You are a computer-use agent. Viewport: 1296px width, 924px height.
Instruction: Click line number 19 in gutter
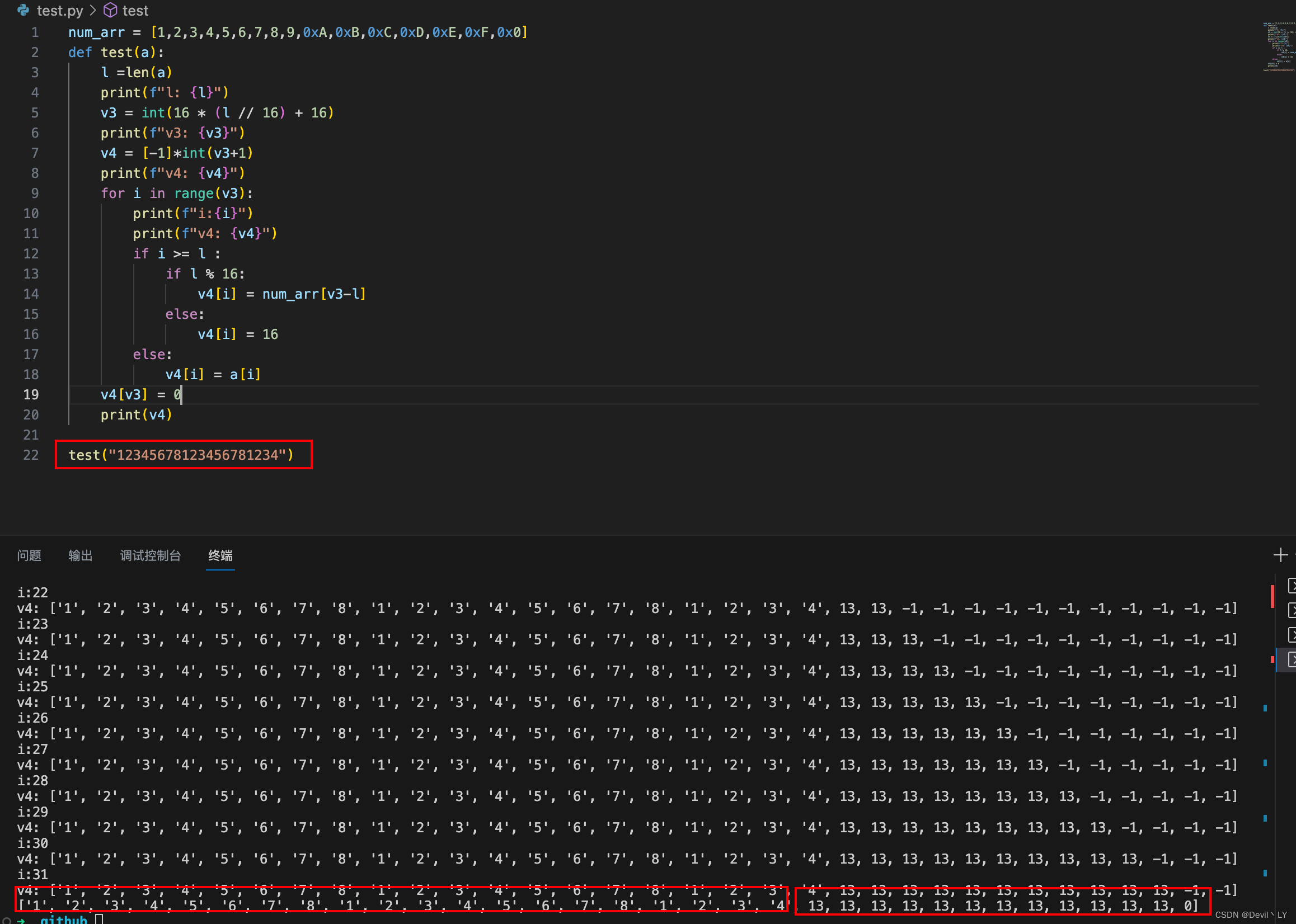[31, 395]
